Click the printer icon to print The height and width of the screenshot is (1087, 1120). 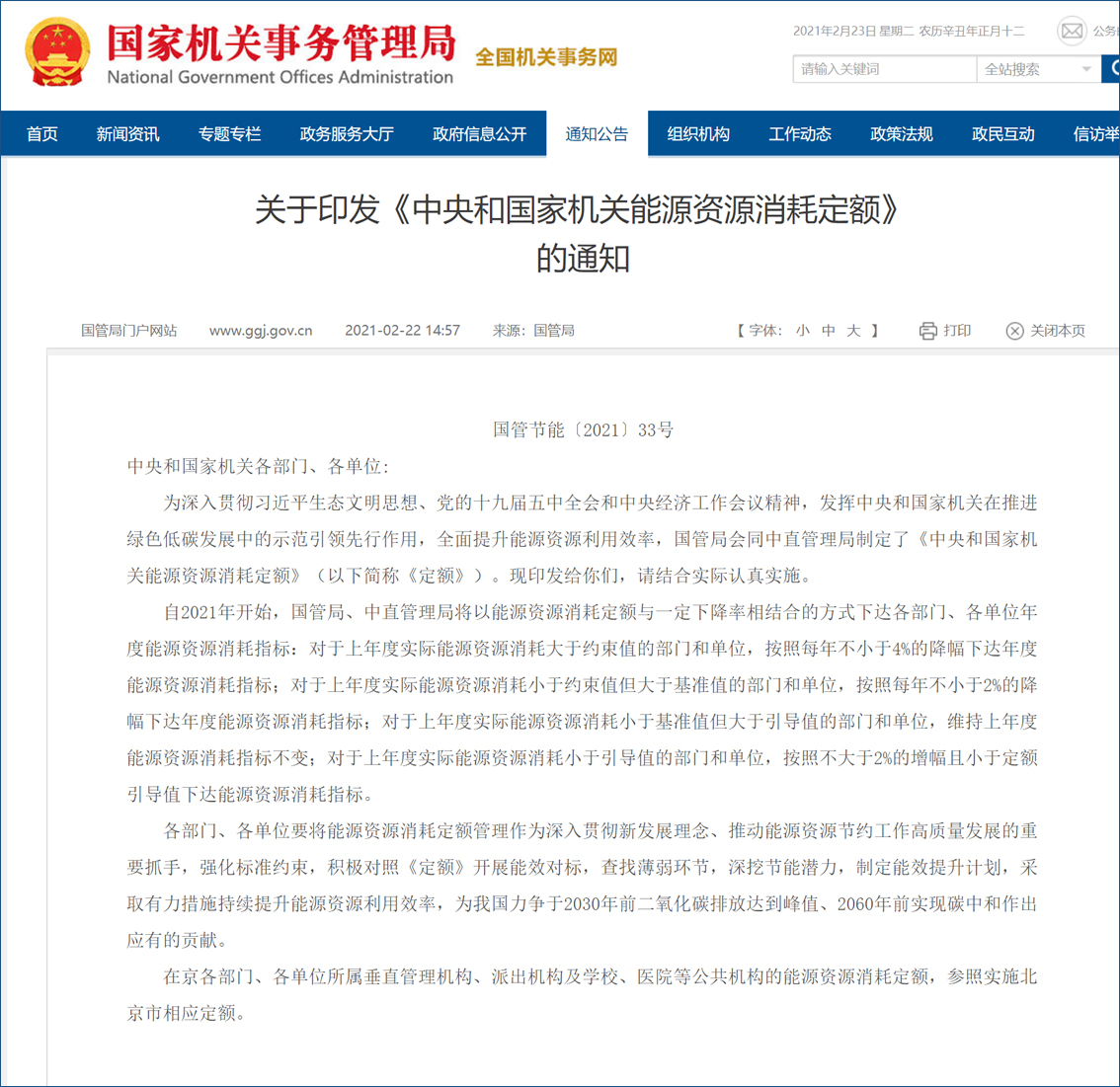[927, 331]
